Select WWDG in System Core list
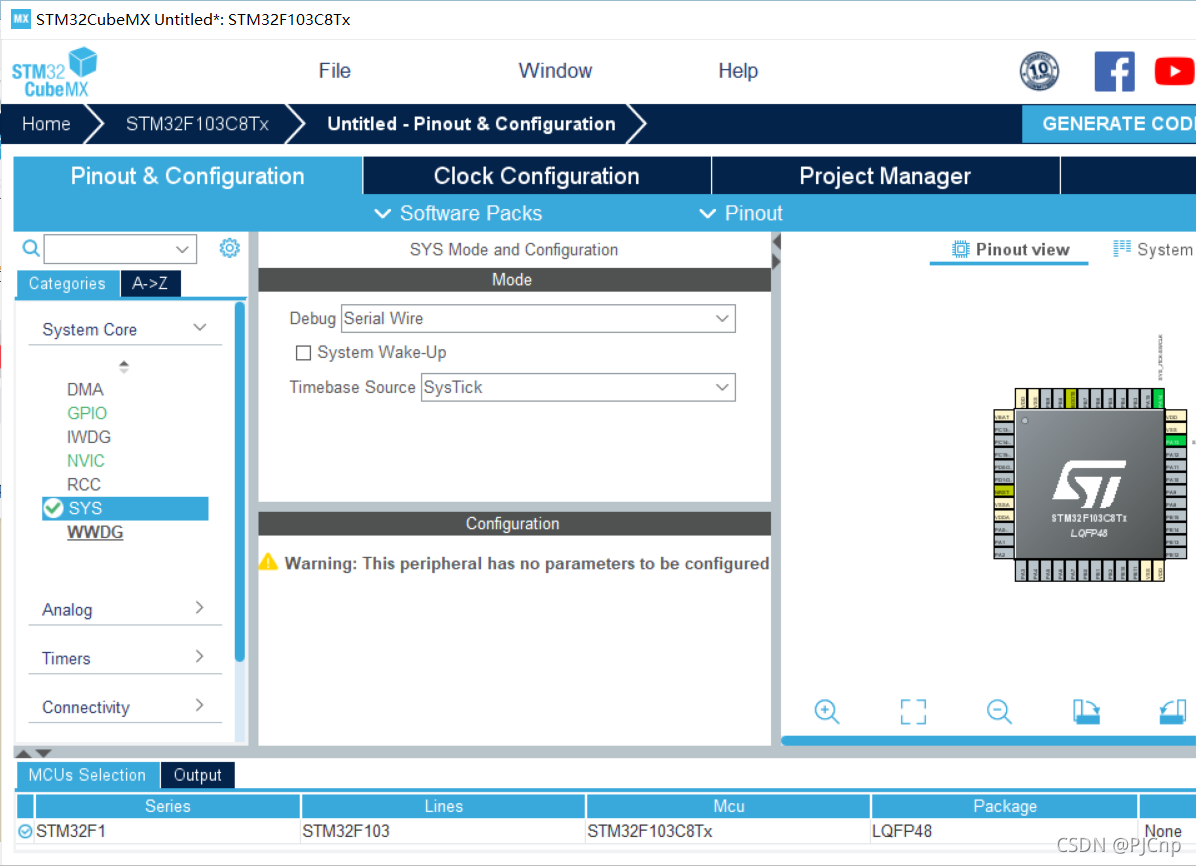This screenshot has height=866, width=1196. [x=95, y=532]
